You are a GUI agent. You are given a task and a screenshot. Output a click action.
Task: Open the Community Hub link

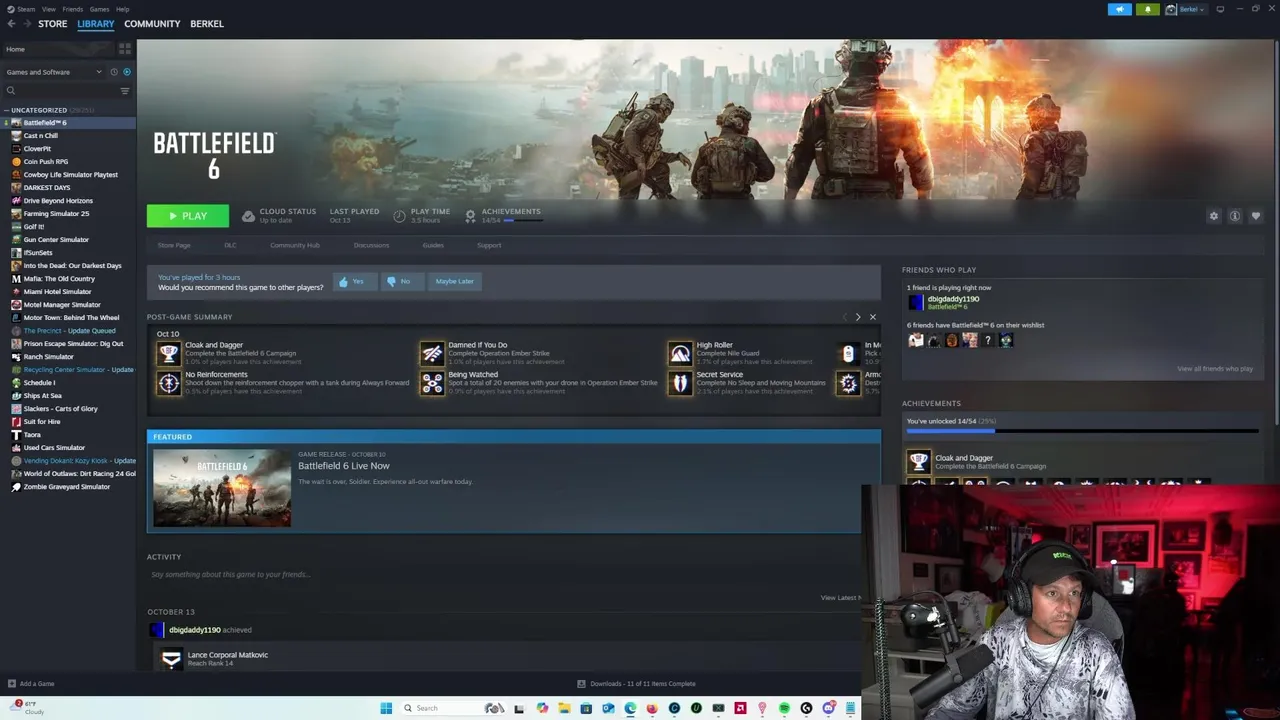[295, 245]
